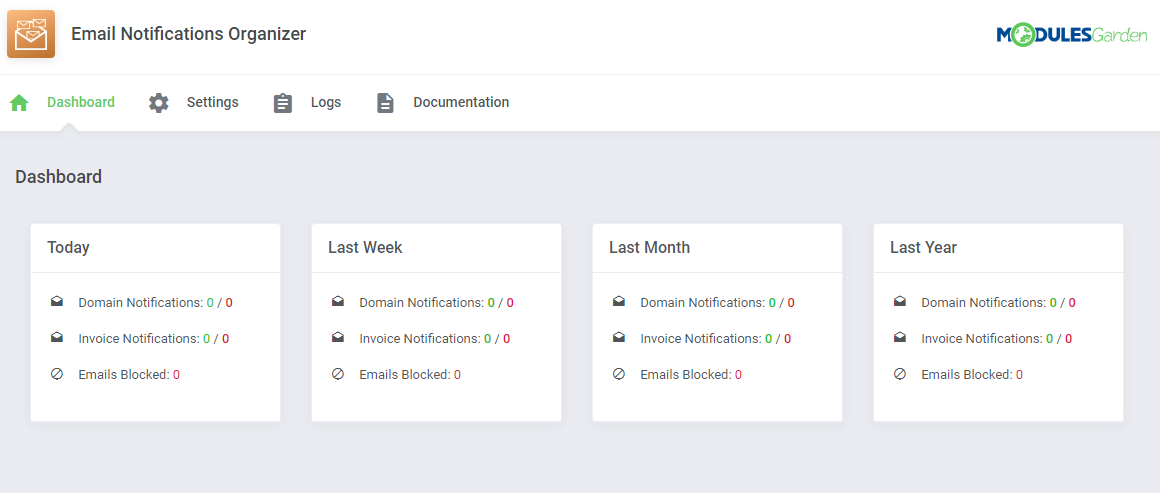Click Invoice Notifications text in Last Month card
Screen dimensions: 1160x493
[x=701, y=338]
